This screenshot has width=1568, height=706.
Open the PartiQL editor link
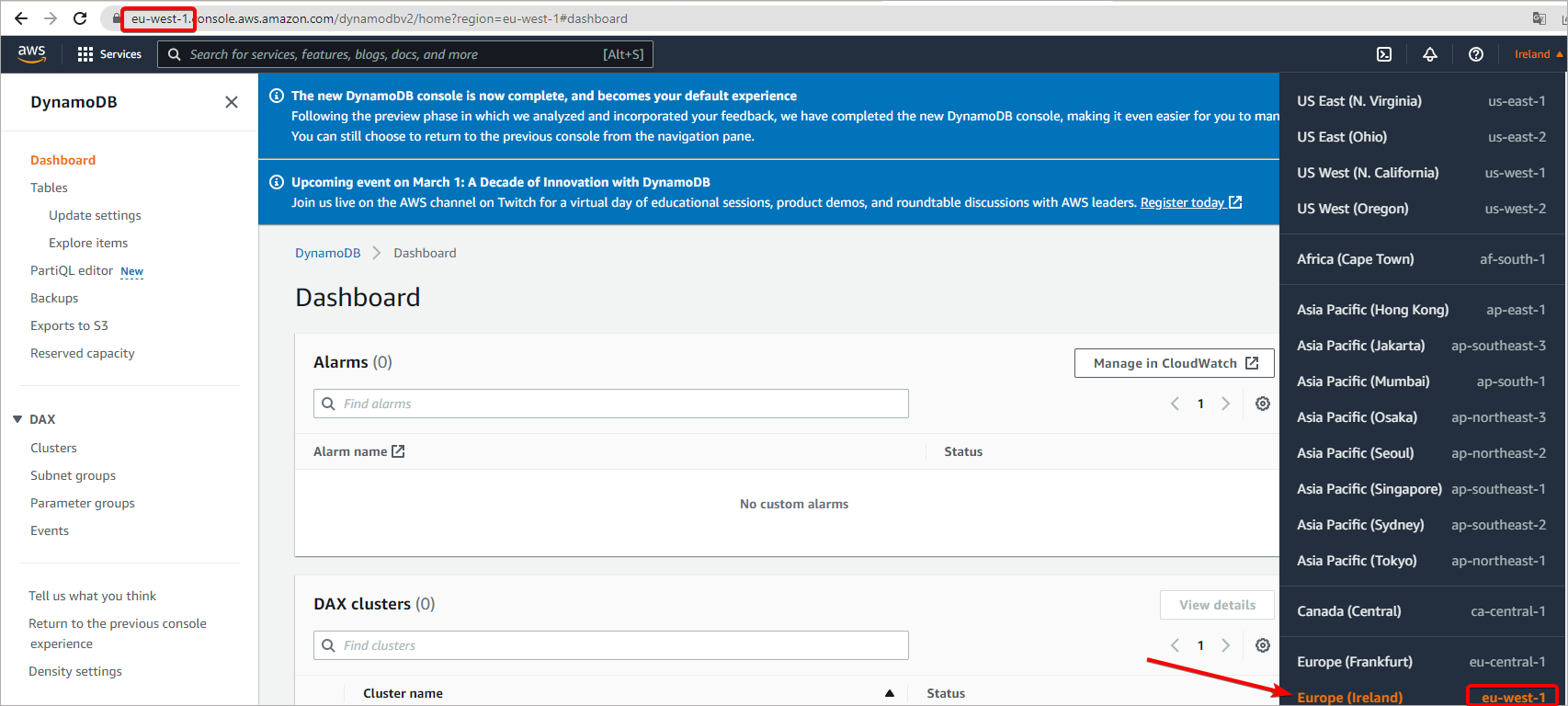click(72, 270)
